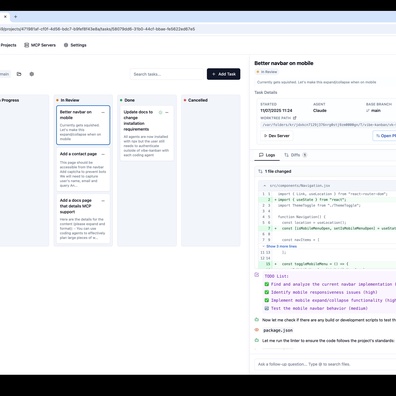This screenshot has width=396, height=396.
Task: Toggle 'Find and analyze the current navbar' checkbox
Action: coord(267,284)
